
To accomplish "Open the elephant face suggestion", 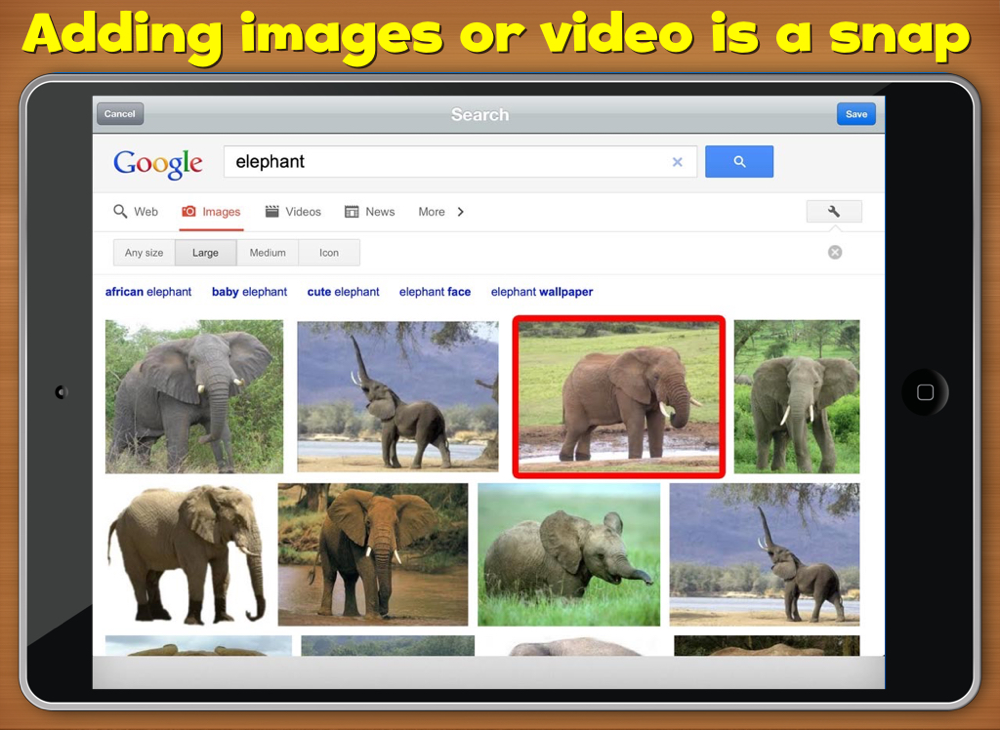I will point(435,292).
